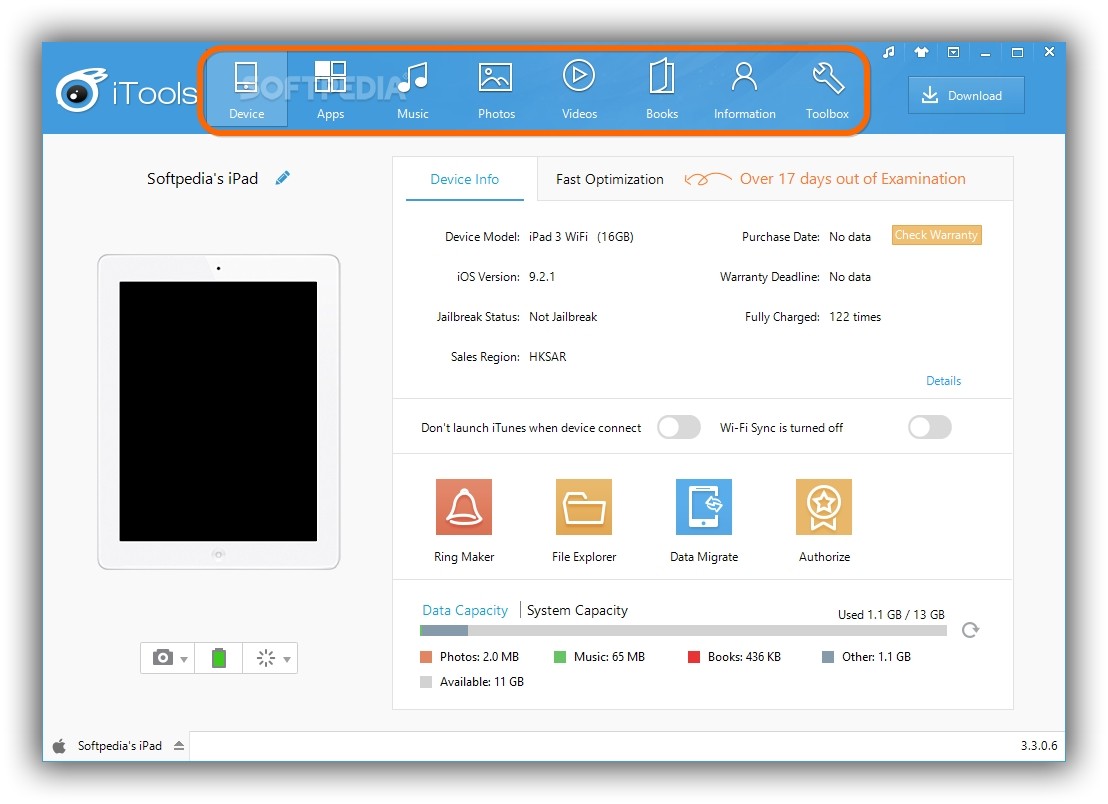
Task: Eject Softpedia's iPad in status bar
Action: click(x=179, y=746)
